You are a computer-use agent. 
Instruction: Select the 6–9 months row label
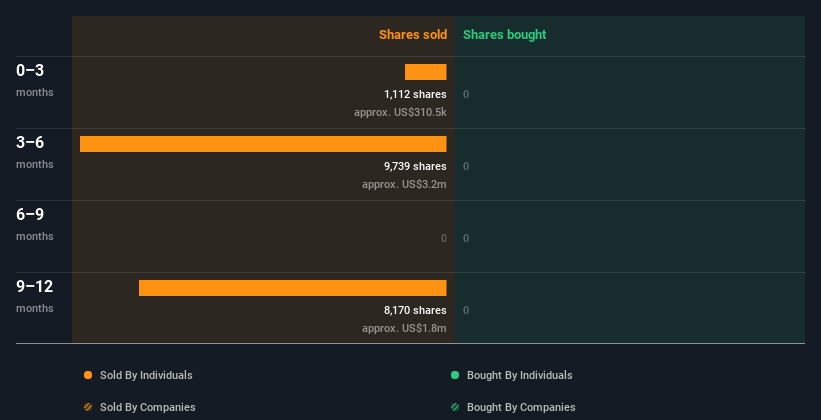[31, 215]
